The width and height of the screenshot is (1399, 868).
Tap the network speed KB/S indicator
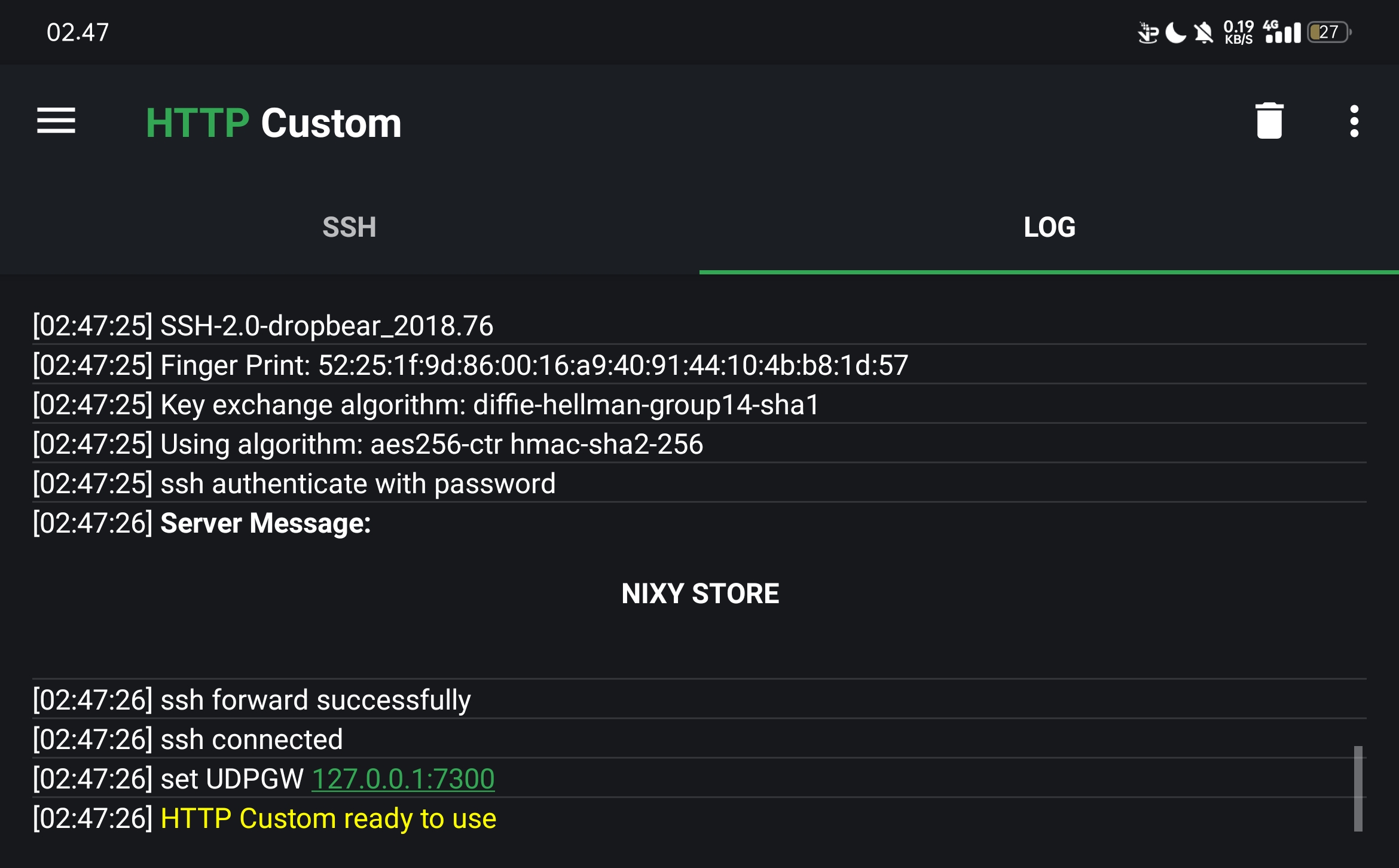[x=1238, y=32]
